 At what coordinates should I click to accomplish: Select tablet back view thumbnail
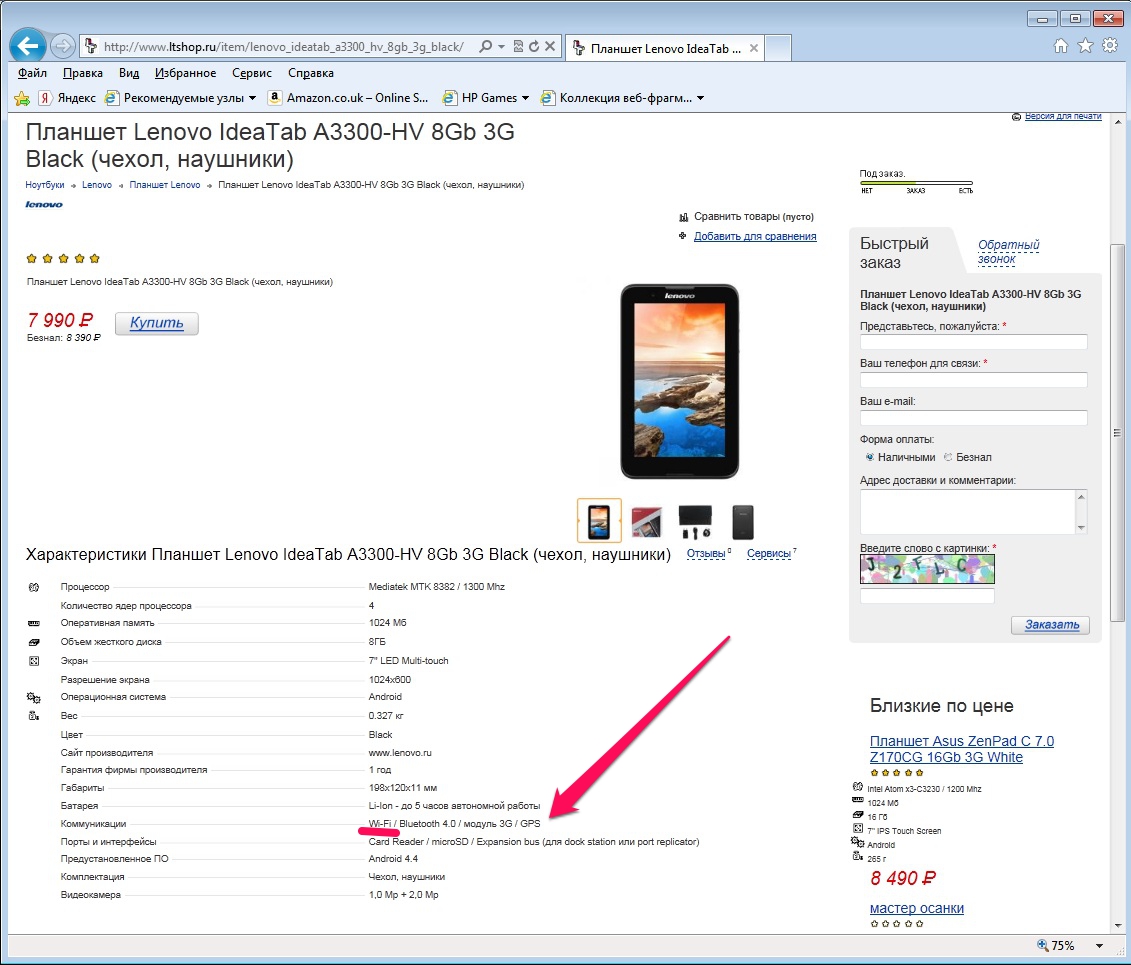coord(742,521)
